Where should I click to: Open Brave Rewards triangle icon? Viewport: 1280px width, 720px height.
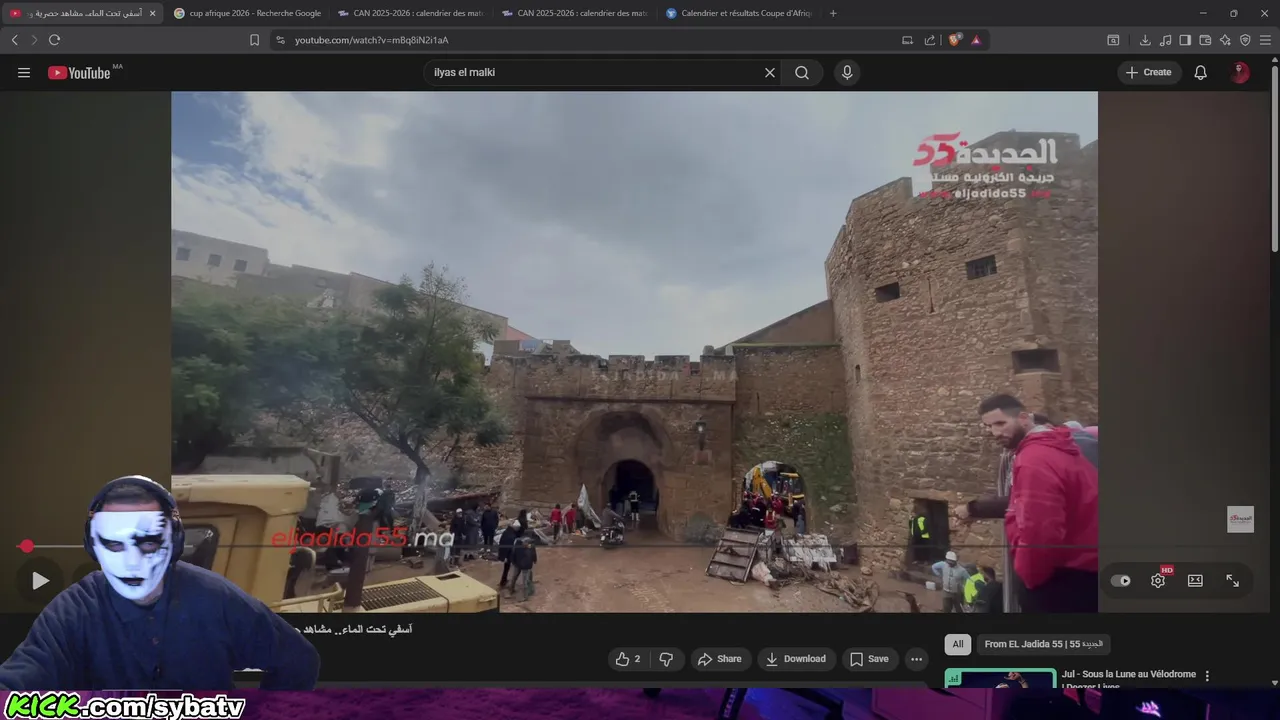click(x=976, y=40)
